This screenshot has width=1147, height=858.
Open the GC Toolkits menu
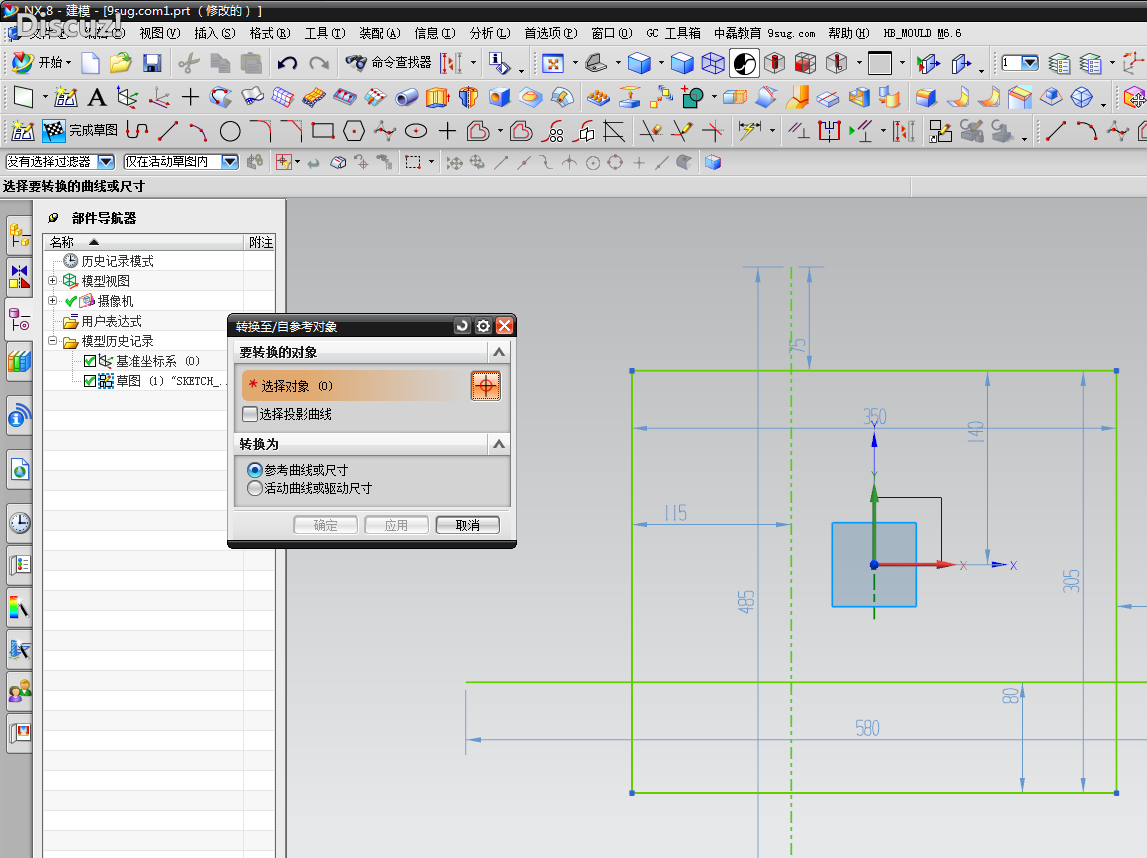(x=673, y=33)
